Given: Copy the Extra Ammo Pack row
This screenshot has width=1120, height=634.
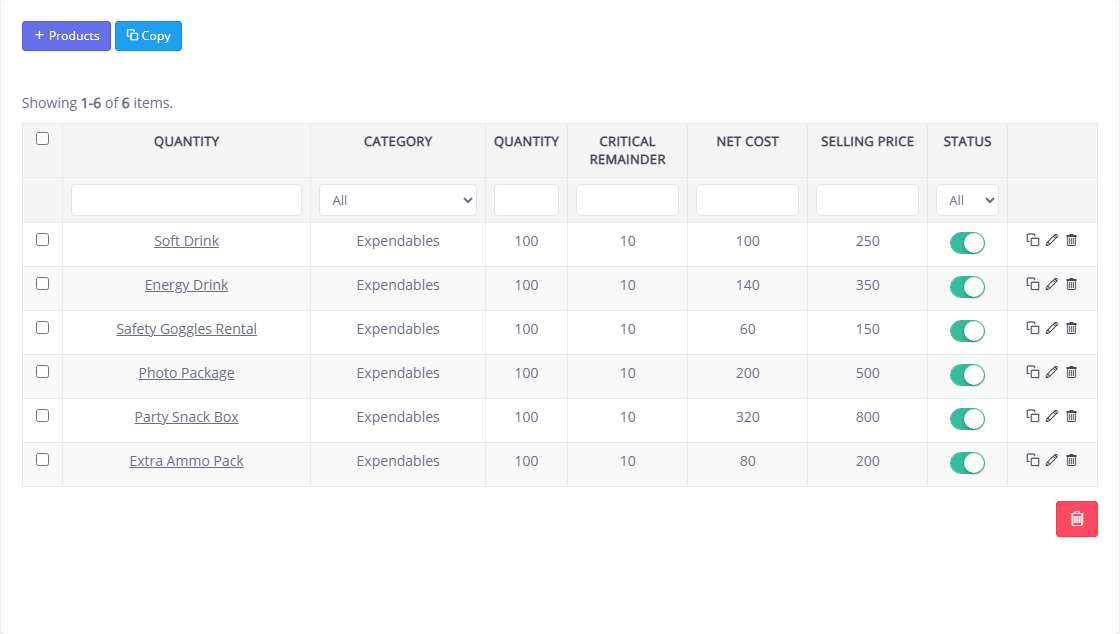Looking at the screenshot, I should (x=1032, y=460).
